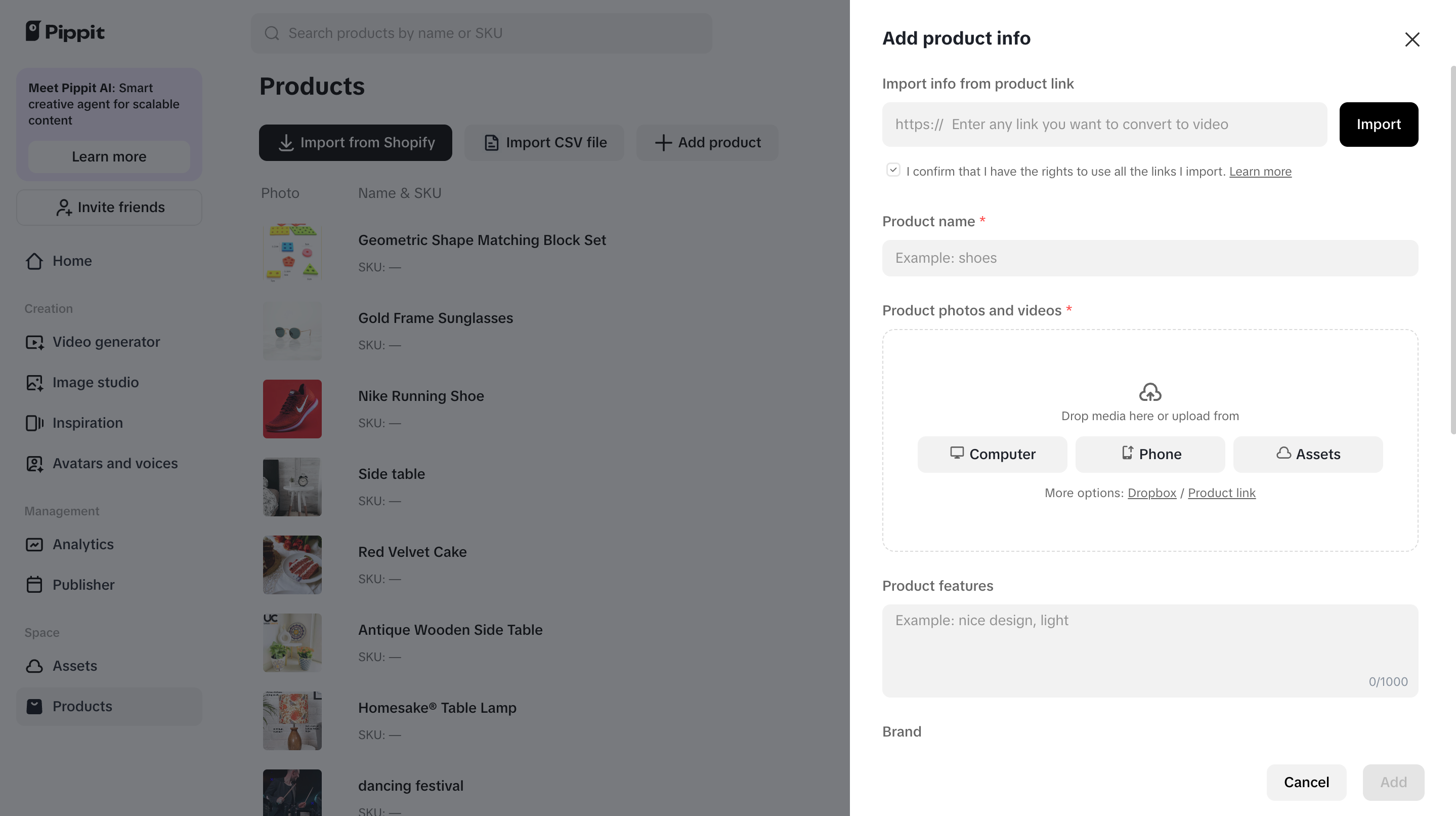
Task: Click Invite friends
Action: [x=109, y=207]
